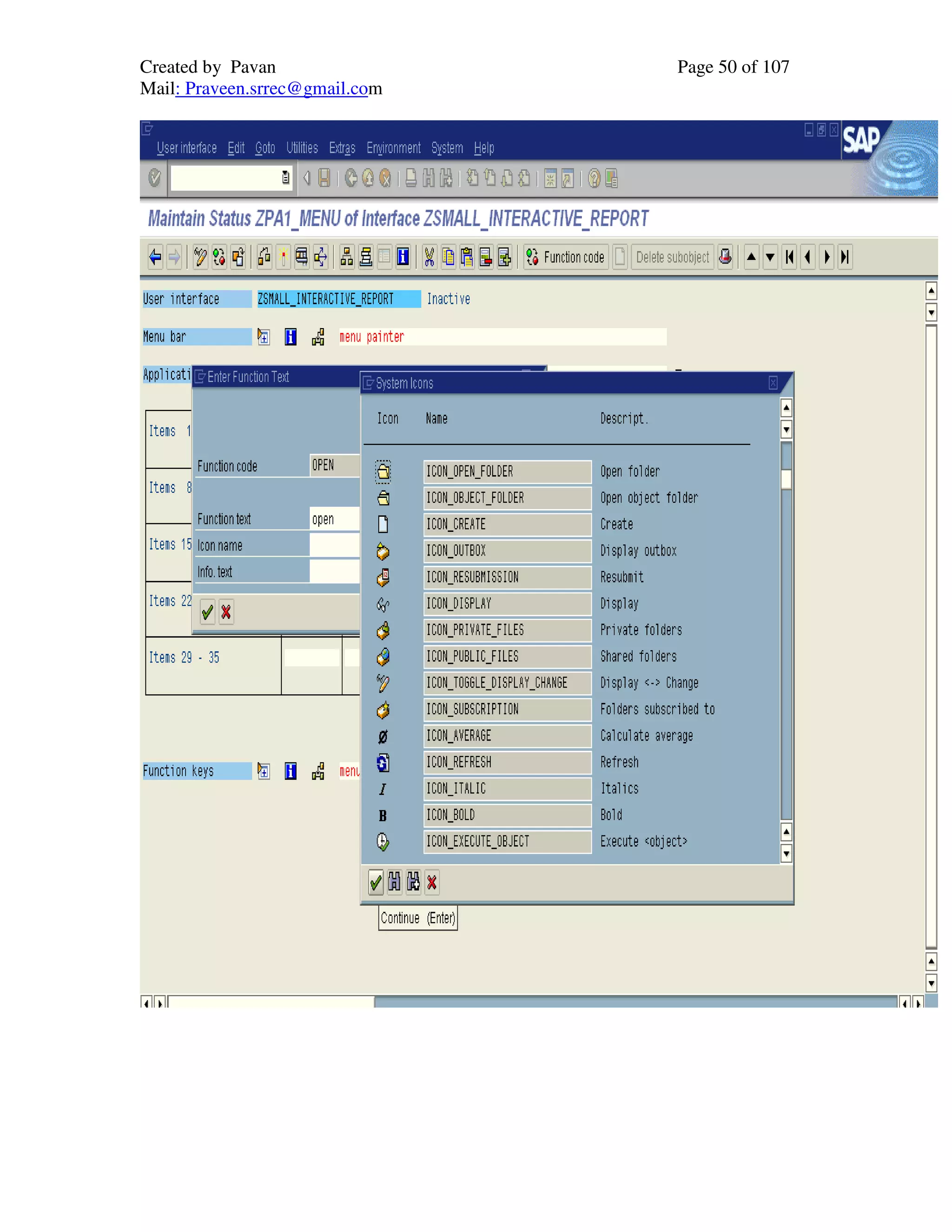This screenshot has height=1232, width=952.
Task: Click the ICON_BOLD name field
Action: pos(507,815)
